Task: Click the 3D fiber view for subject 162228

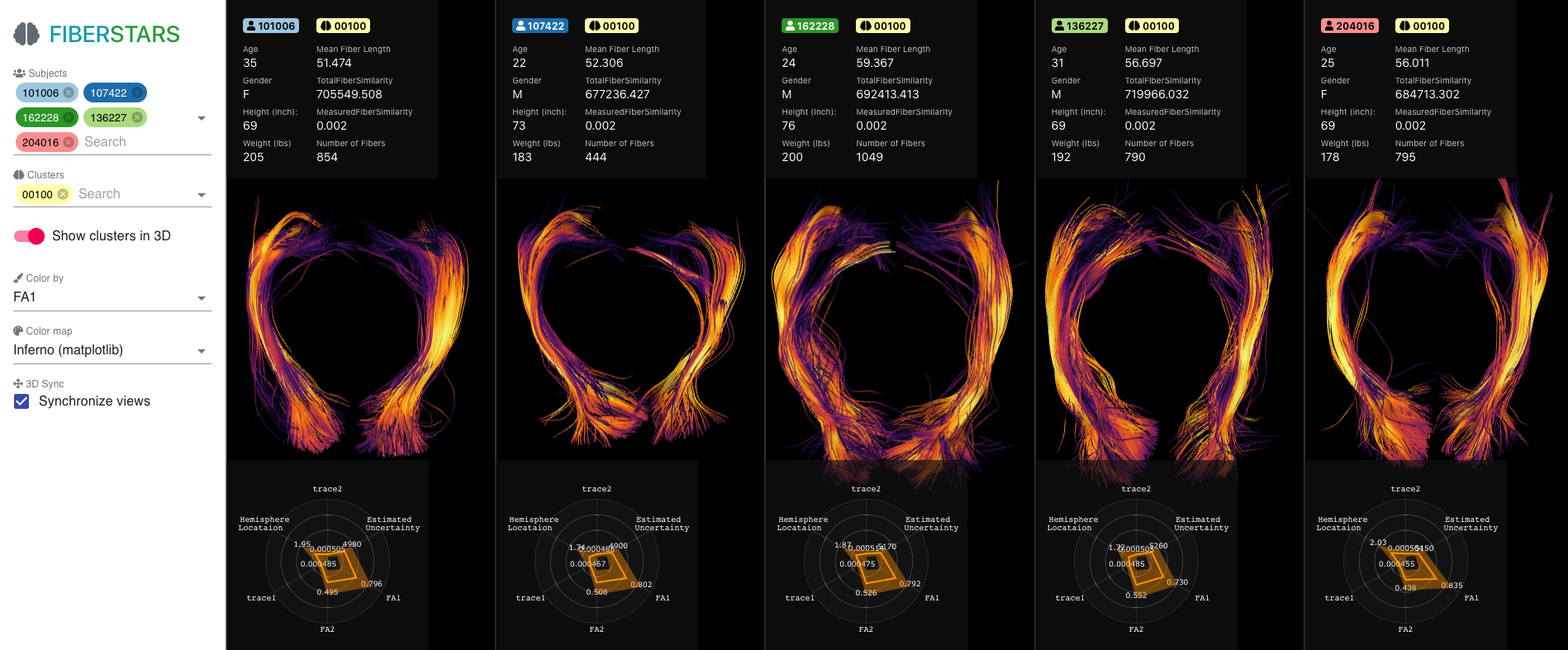Action: 900,324
